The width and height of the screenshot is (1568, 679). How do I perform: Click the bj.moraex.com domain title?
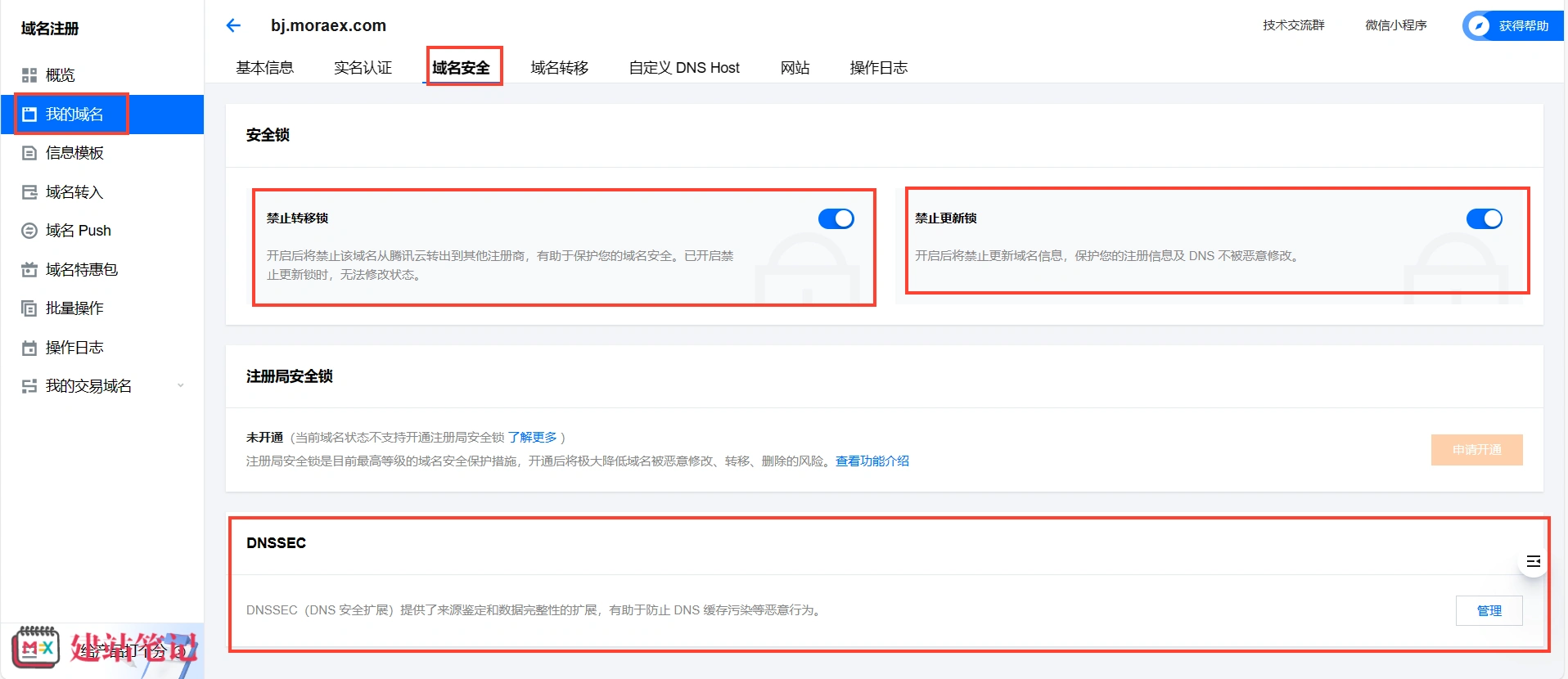329,25
